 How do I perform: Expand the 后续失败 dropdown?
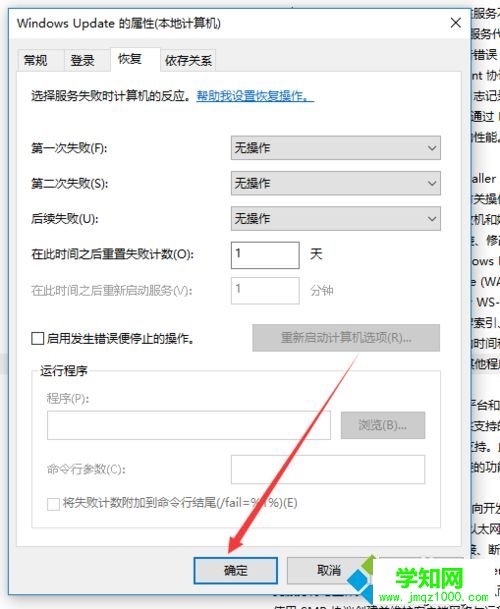(x=336, y=218)
